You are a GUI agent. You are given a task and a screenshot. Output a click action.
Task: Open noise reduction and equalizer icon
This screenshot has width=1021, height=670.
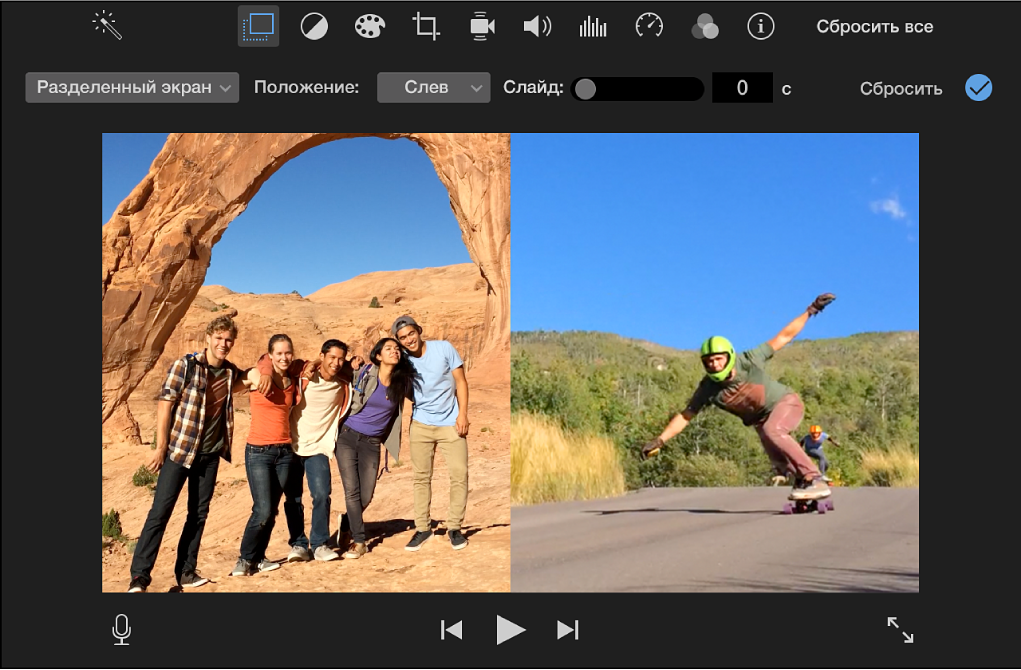[x=593, y=27]
